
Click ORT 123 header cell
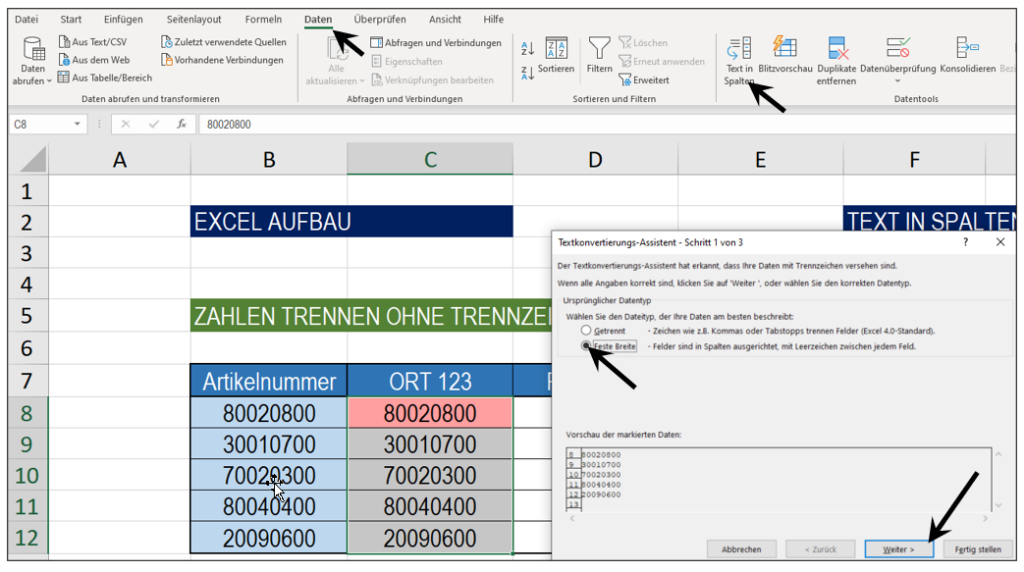click(x=430, y=381)
